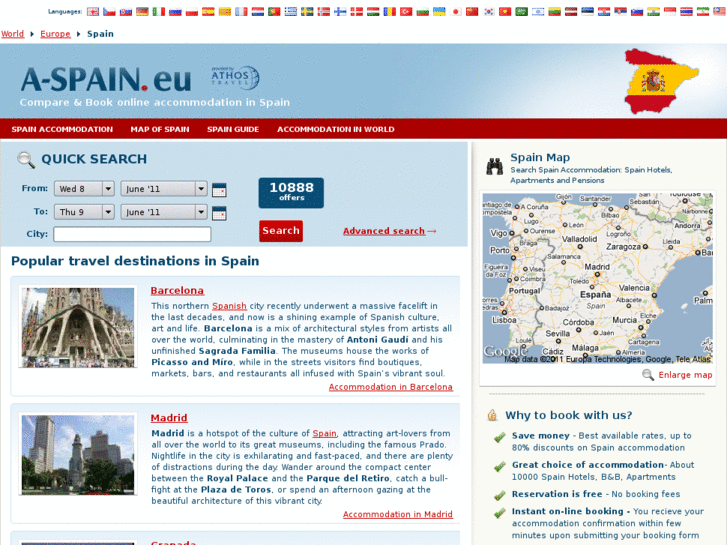This screenshot has height=545, width=727.
Task: Open Accommodation in World menu item
Action: pos(336,129)
